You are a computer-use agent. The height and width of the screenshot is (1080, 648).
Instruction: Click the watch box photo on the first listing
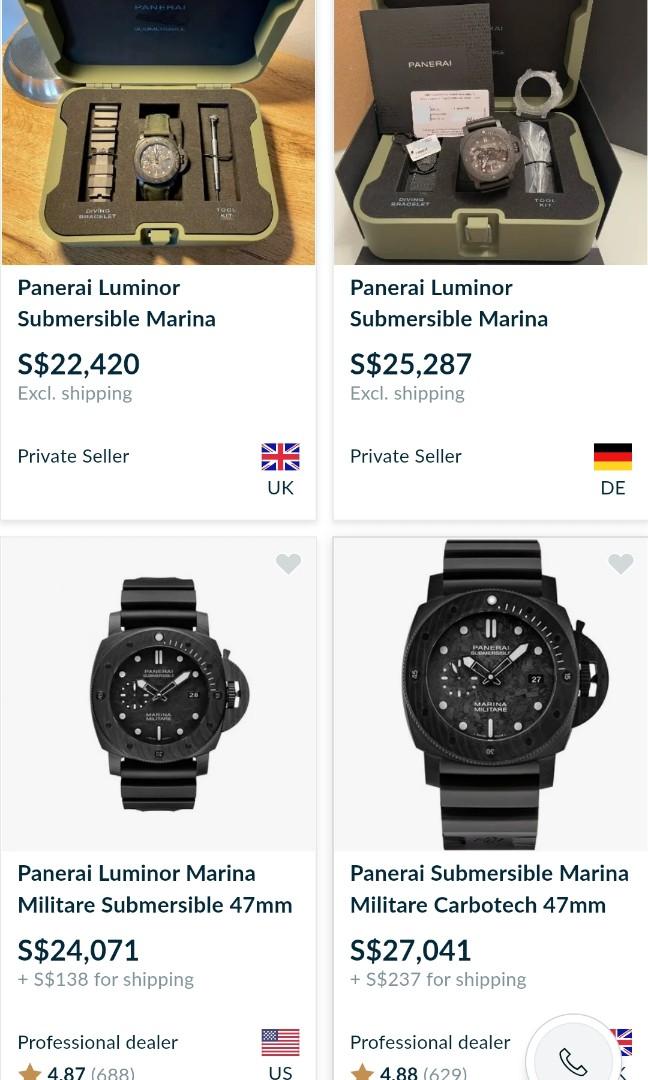[158, 130]
